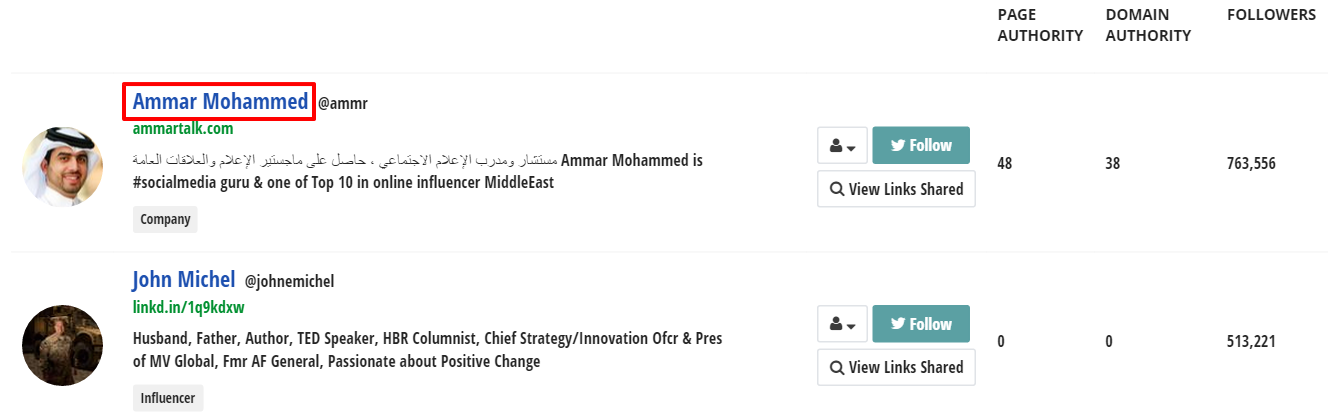Open Ammar Mohammed's profile name link
1328x420 pixels.
220,102
